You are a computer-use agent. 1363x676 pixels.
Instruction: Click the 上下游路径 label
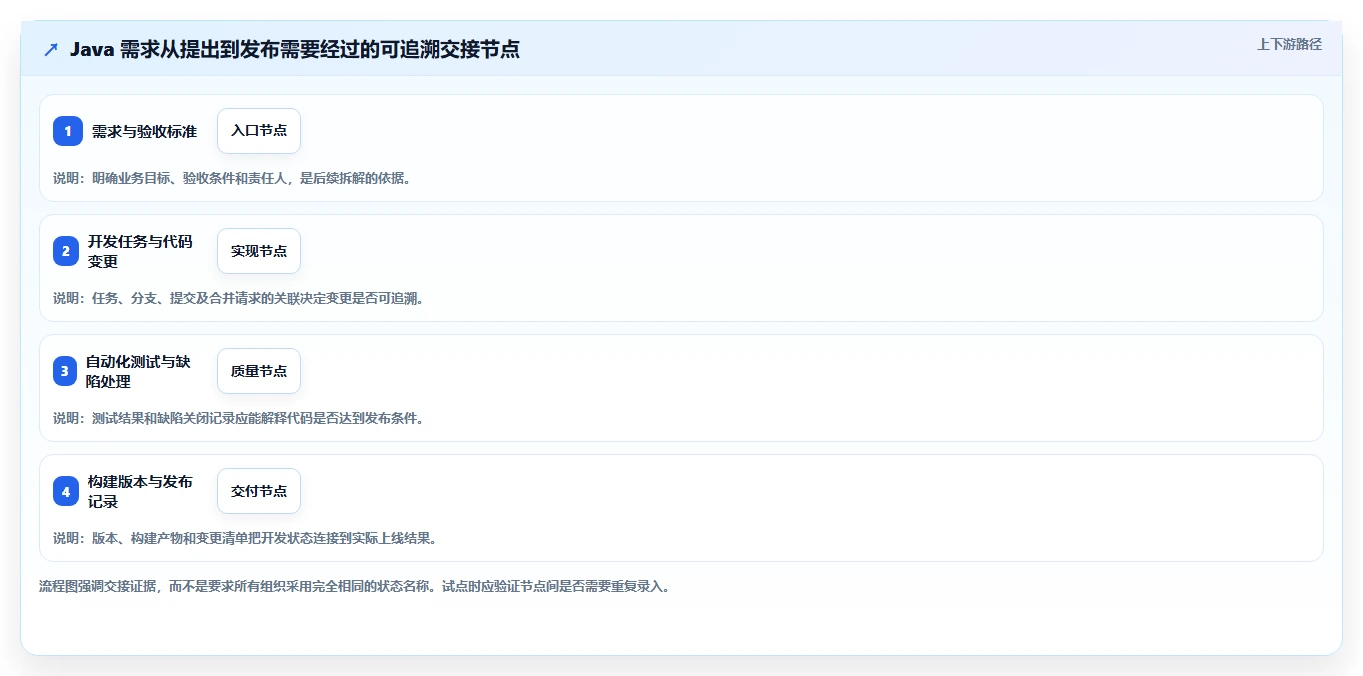[x=1289, y=44]
